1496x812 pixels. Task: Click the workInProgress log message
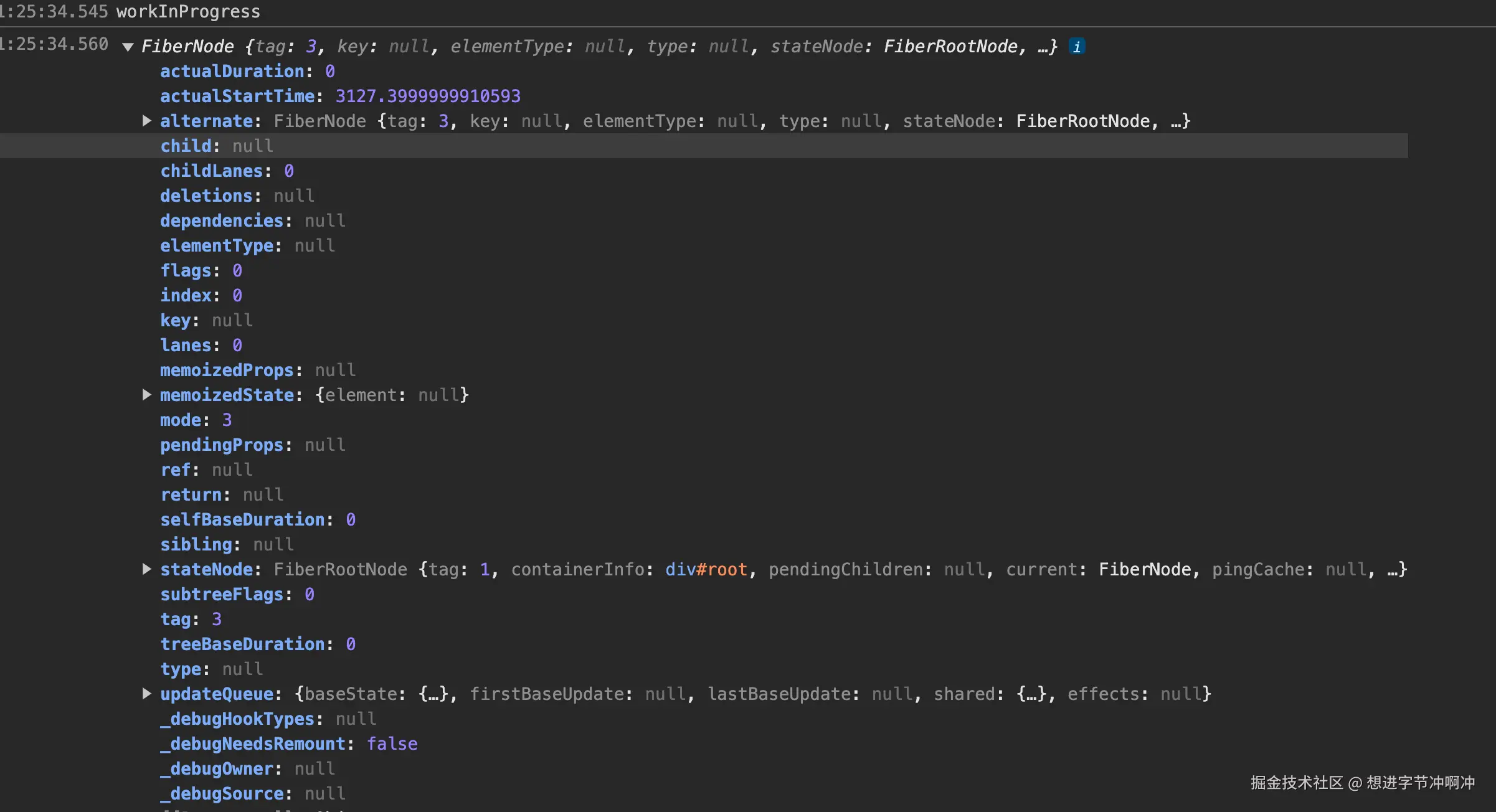pyautogui.click(x=188, y=12)
